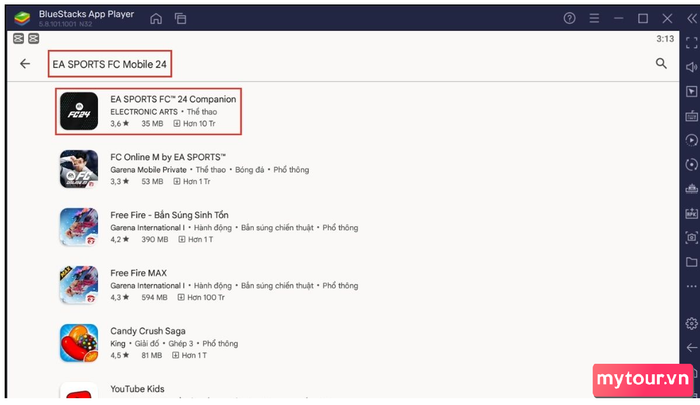Open the multi-instance windows icon
The width and height of the screenshot is (700, 405).
180,18
